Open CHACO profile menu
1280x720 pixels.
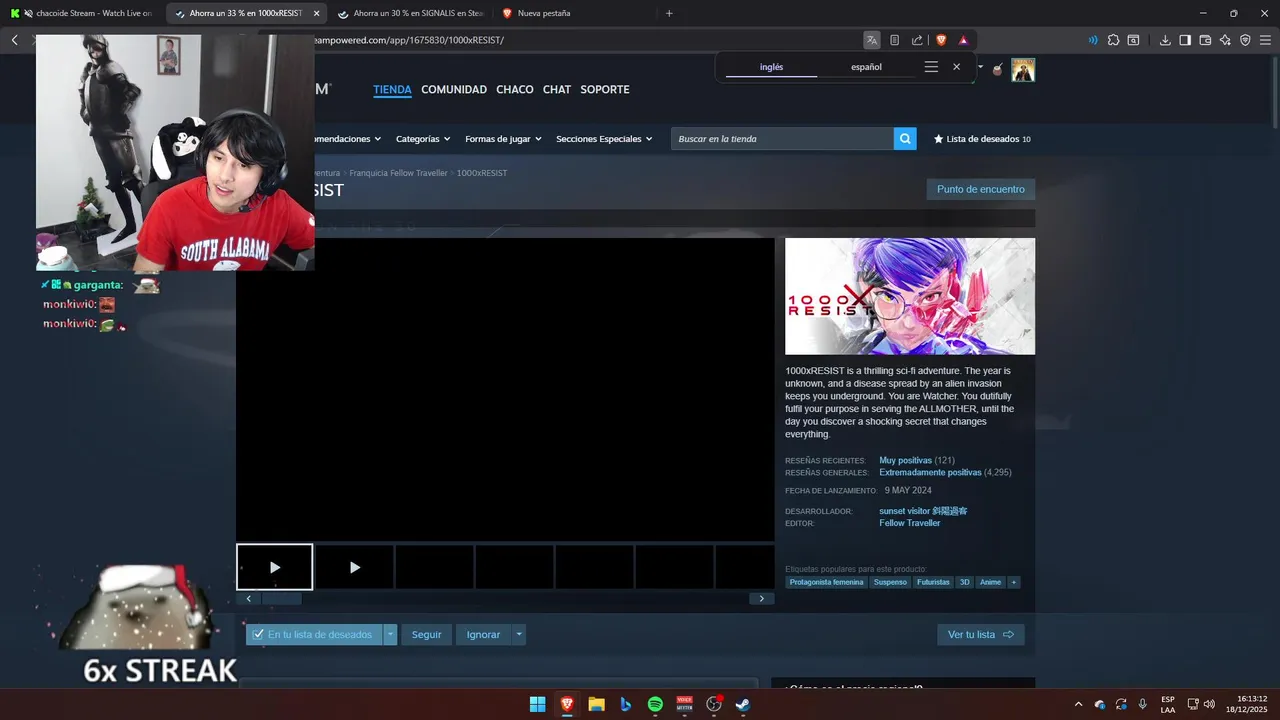(x=515, y=89)
